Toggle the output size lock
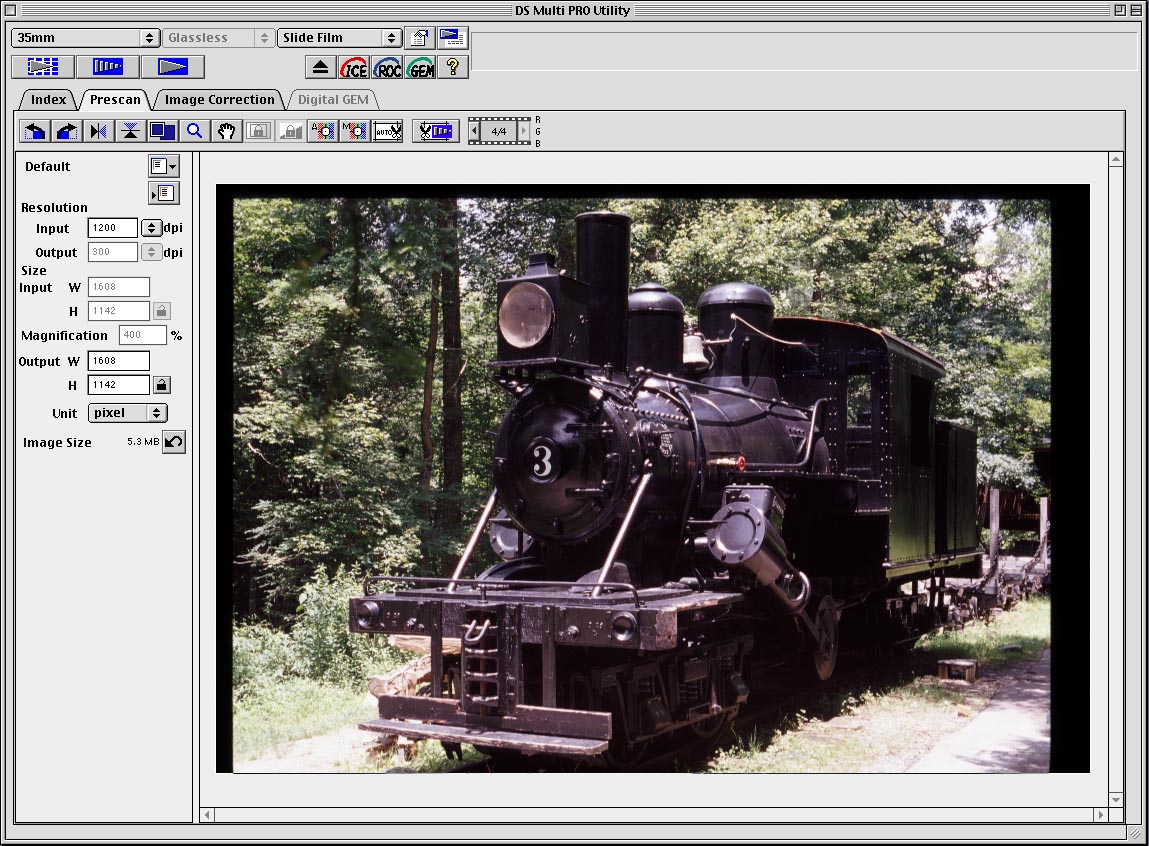Screen dimensions: 1149x846 tap(161, 384)
